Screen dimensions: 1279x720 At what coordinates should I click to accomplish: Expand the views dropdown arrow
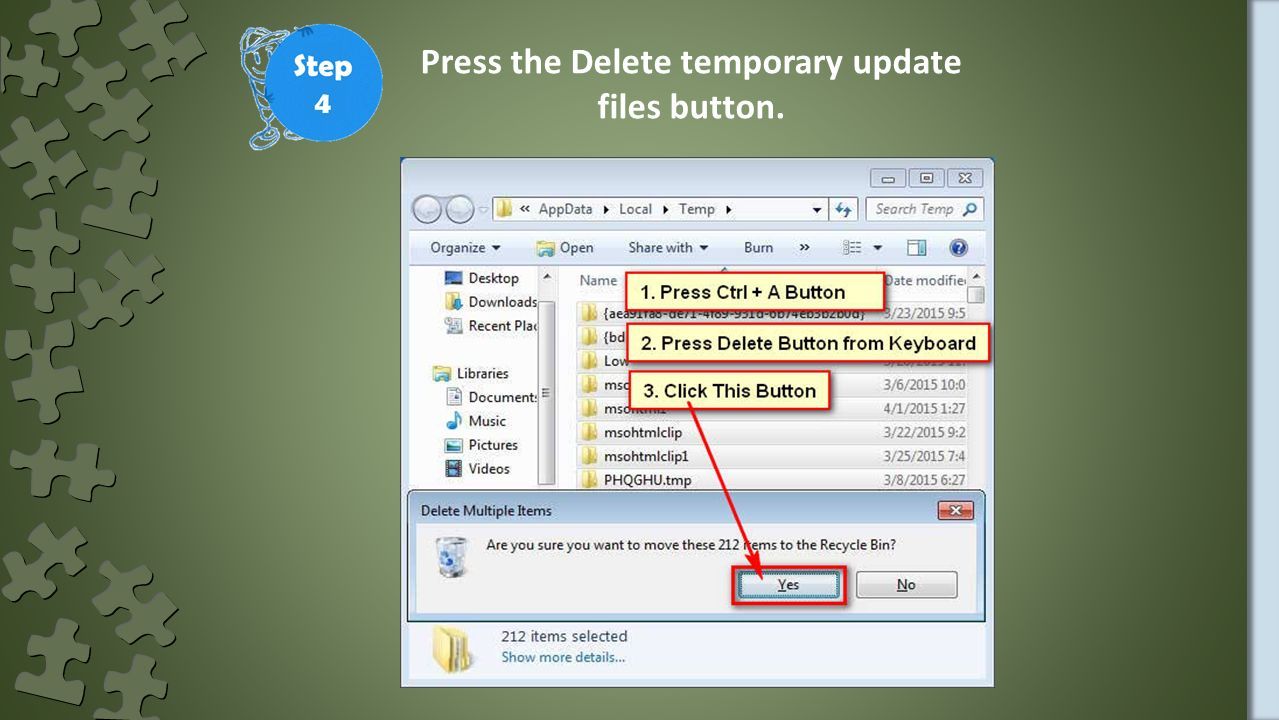(x=878, y=248)
